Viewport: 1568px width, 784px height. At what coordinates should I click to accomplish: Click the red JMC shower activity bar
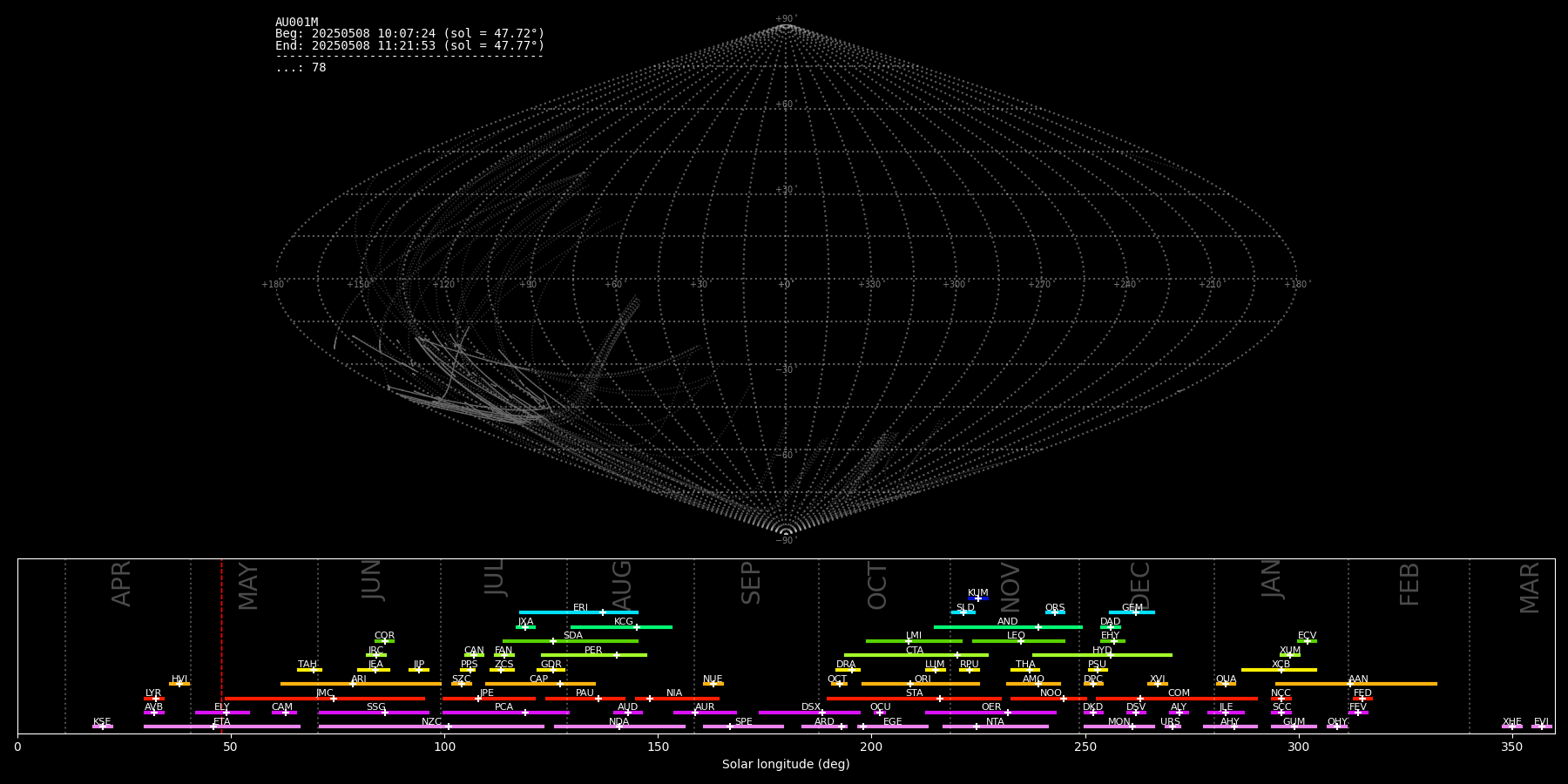coord(325,699)
